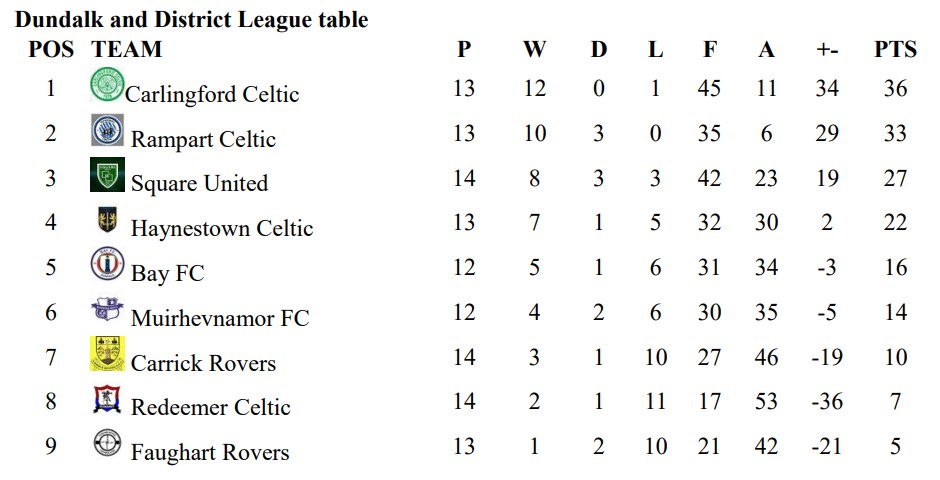Screen dimensions: 940x480
Task: Select Carlingford Celtic's 36 points value
Action: (895, 89)
